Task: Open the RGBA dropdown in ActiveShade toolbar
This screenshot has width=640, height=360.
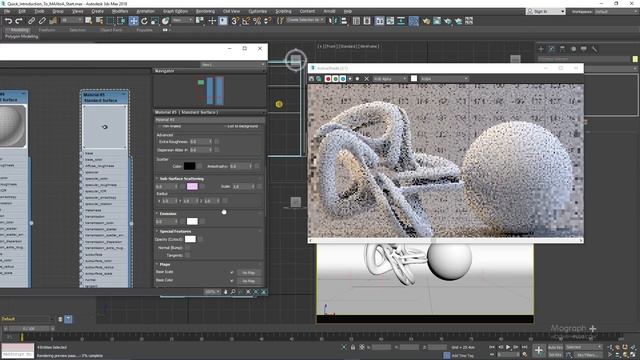Action: (444, 79)
